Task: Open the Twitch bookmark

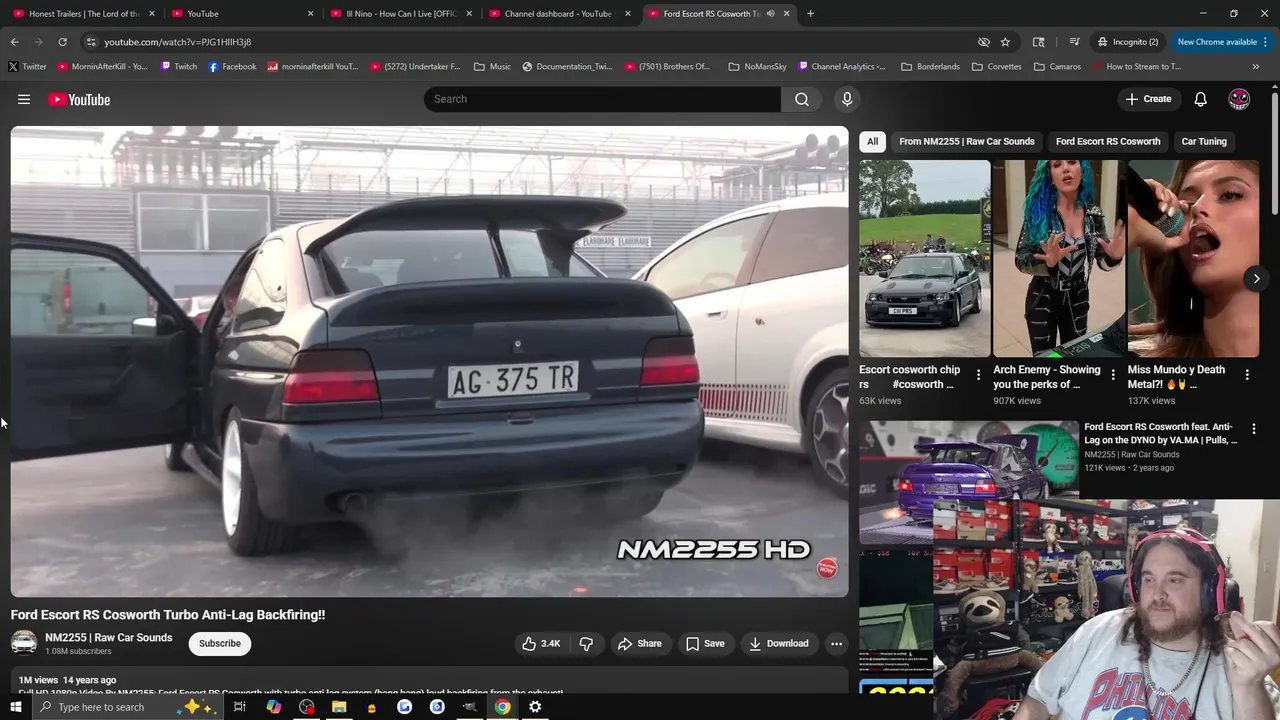Action: 179,67
